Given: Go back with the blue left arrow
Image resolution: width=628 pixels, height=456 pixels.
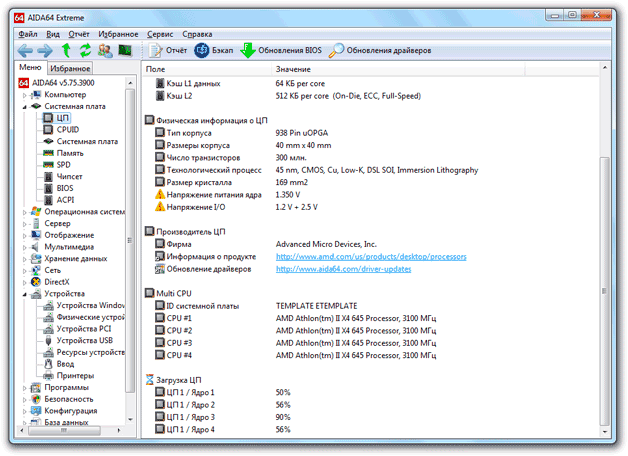Looking at the screenshot, I should click(x=25, y=50).
